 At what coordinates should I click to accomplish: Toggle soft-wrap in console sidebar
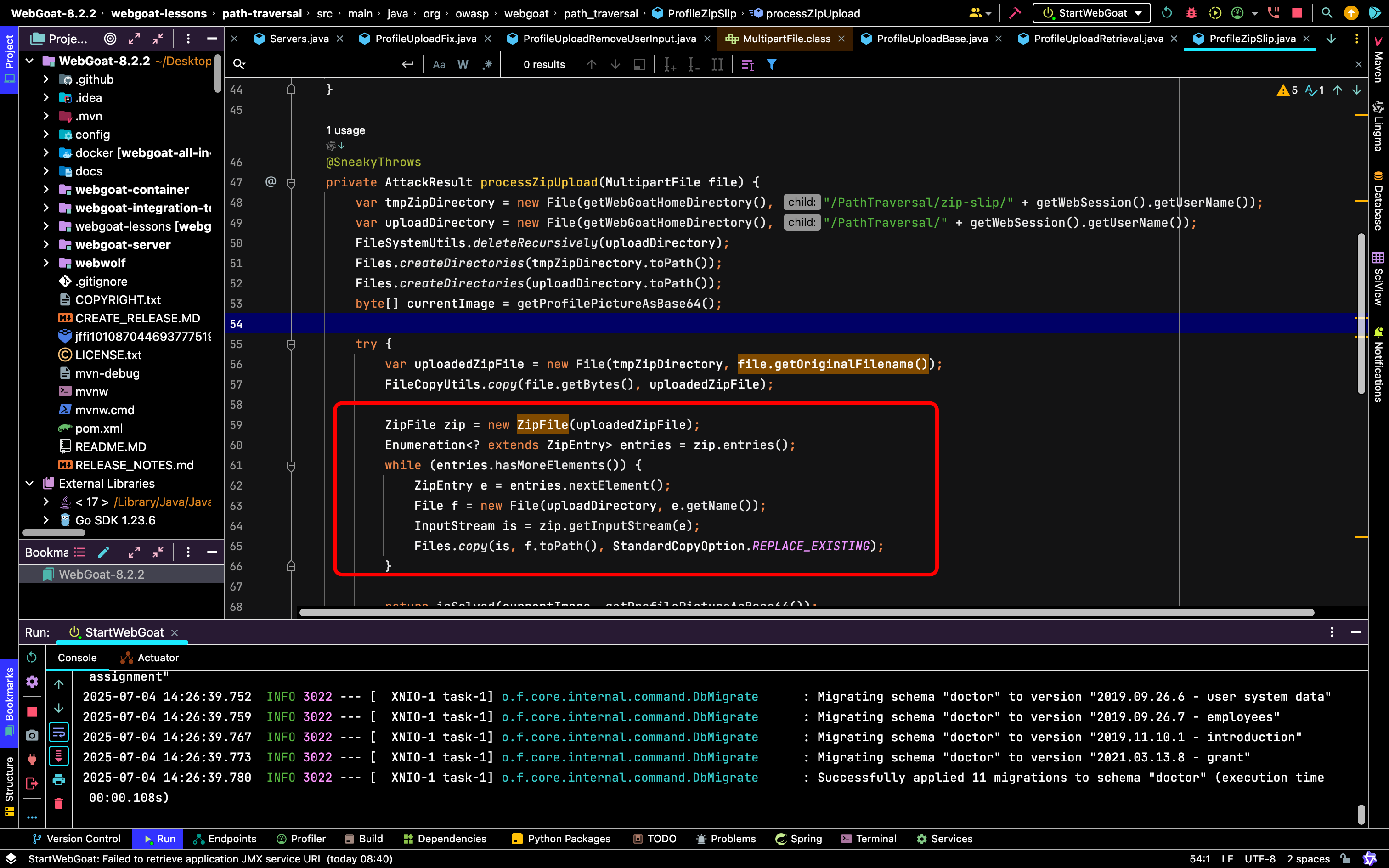tap(58, 732)
